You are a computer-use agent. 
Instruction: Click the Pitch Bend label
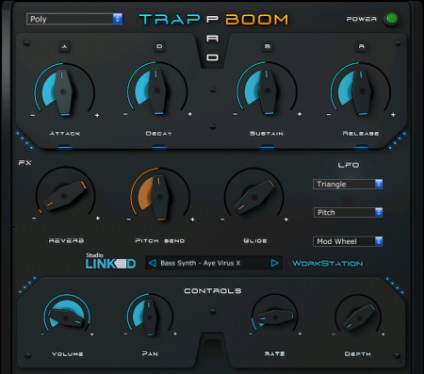(160, 241)
